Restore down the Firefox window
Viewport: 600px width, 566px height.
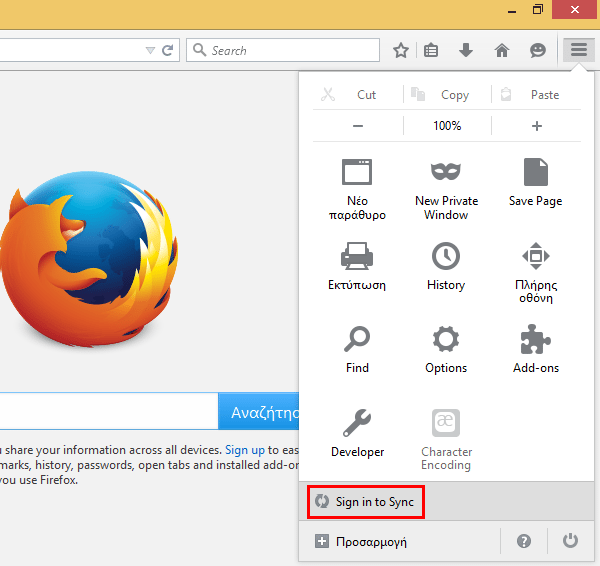(x=538, y=10)
